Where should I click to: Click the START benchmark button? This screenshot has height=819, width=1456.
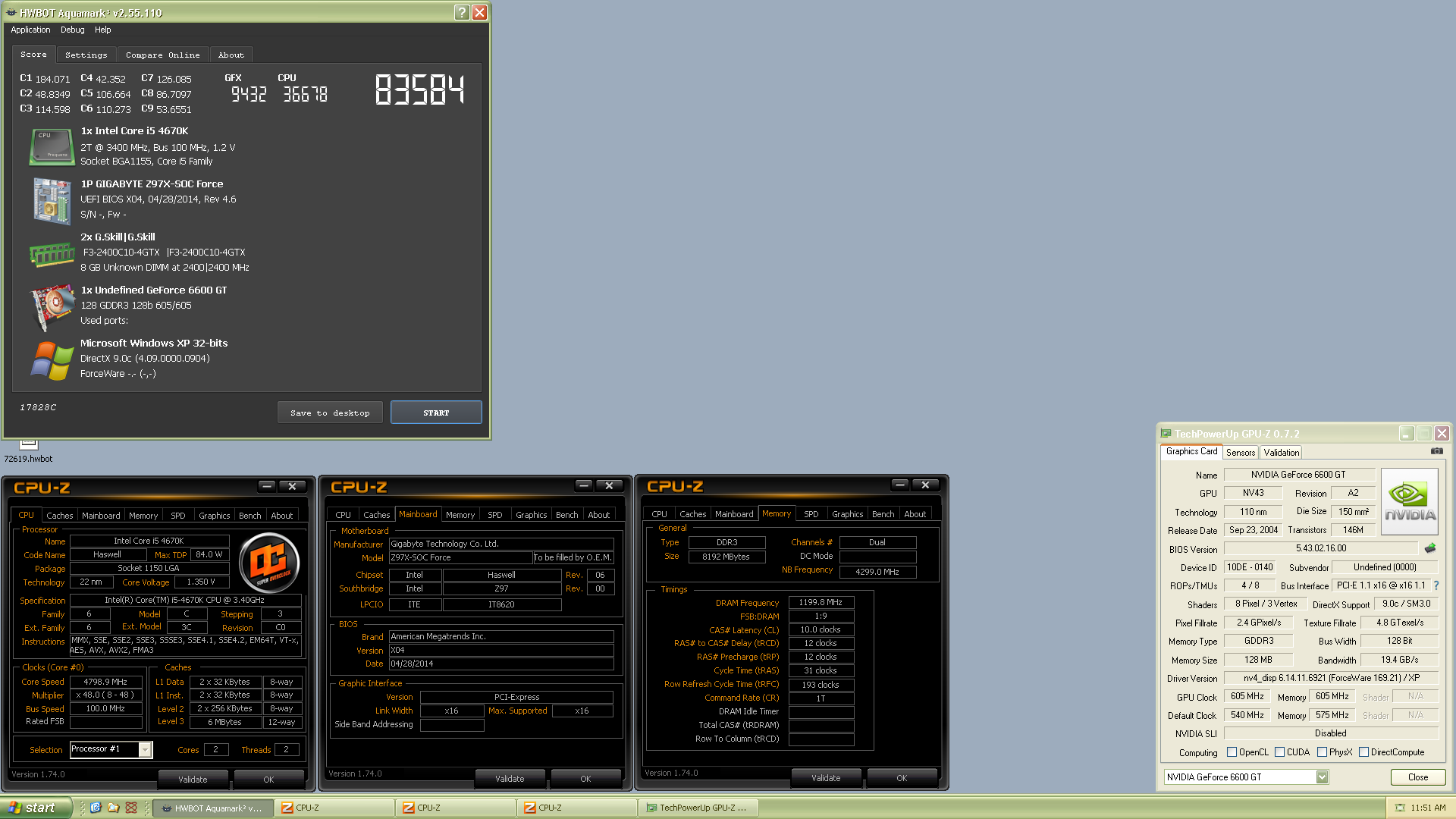tap(436, 413)
